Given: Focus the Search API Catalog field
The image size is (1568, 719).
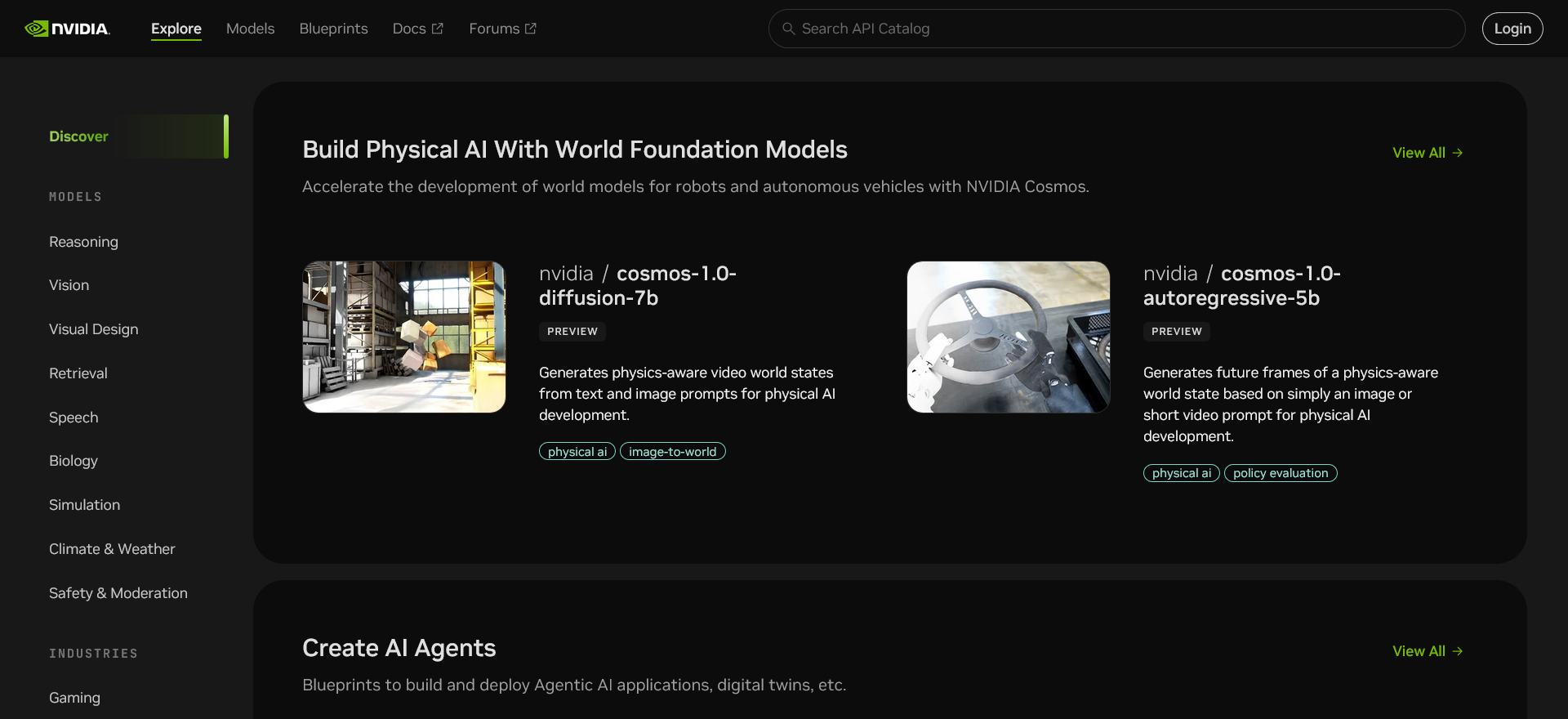Looking at the screenshot, I should (x=1116, y=29).
